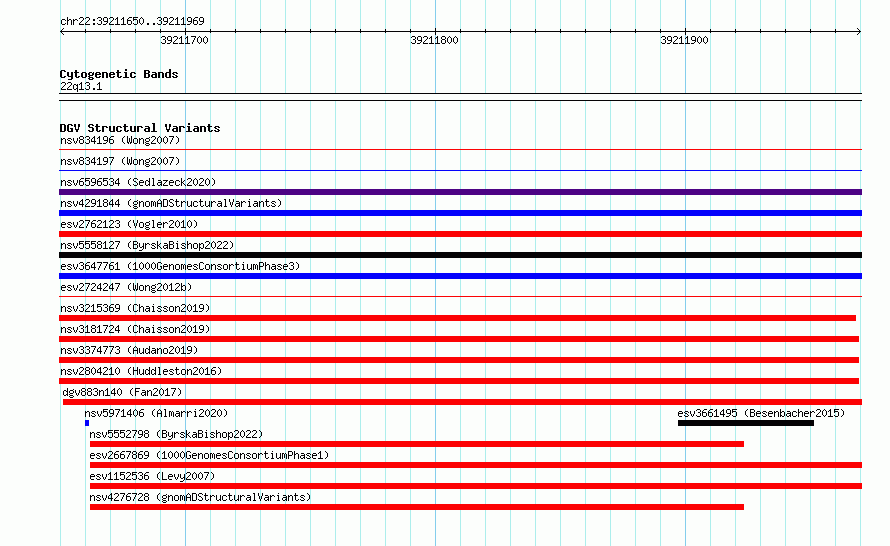
Task: Click the nsv2804210 (Huddleston2016) label
Action: [141, 371]
